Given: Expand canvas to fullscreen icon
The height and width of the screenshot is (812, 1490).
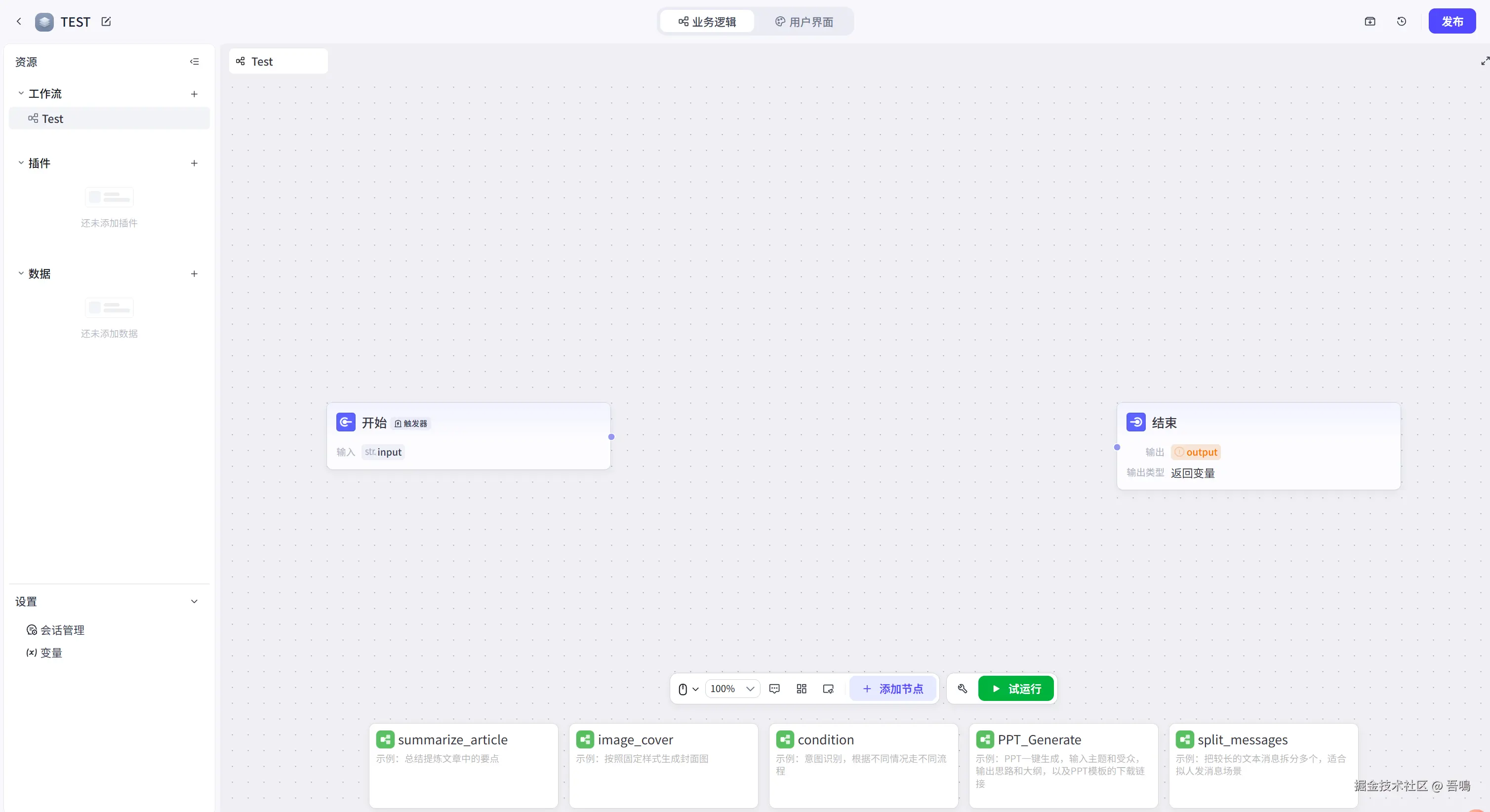Looking at the screenshot, I should click(1484, 61).
